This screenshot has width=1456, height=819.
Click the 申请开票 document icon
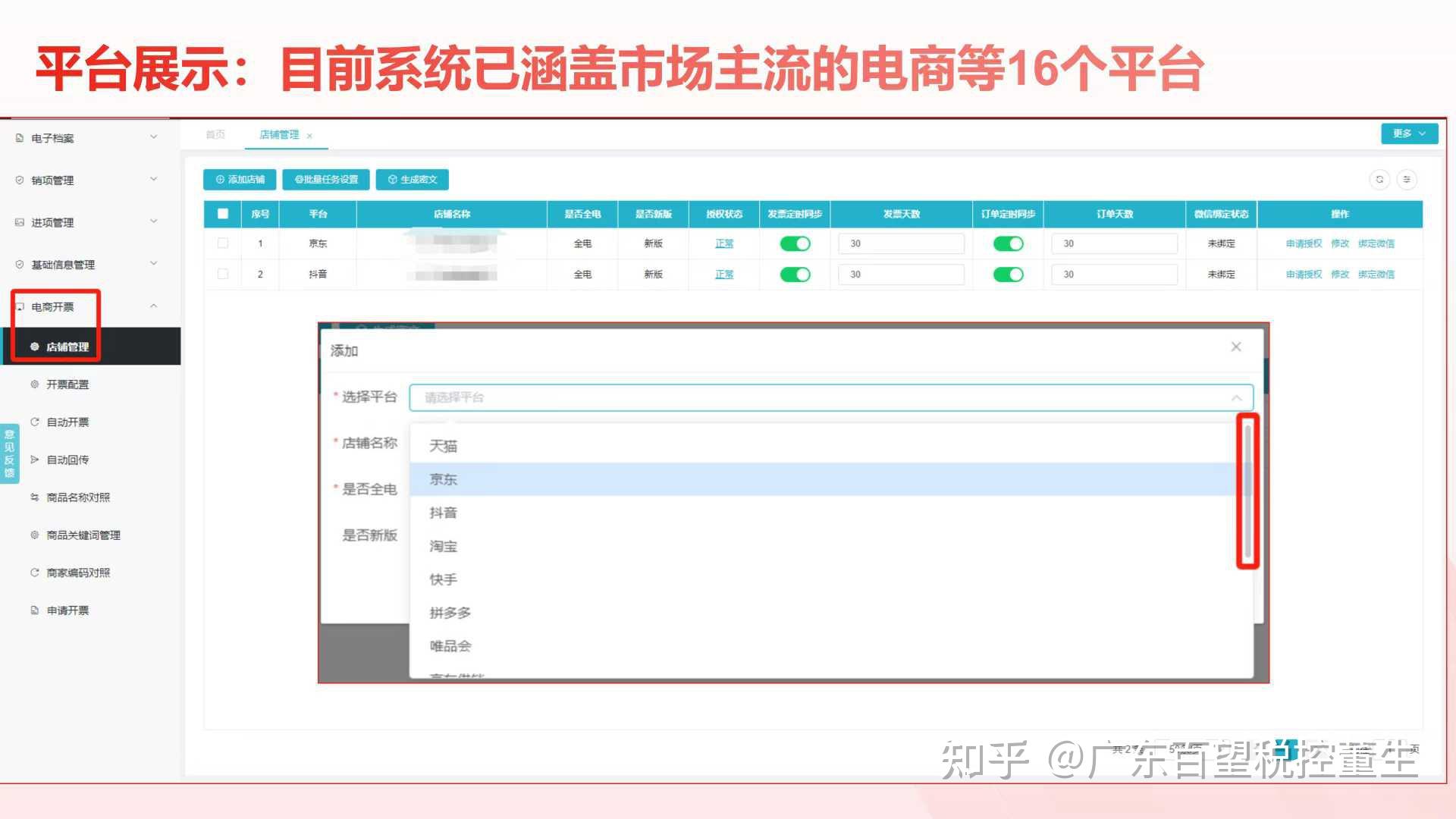click(x=34, y=610)
